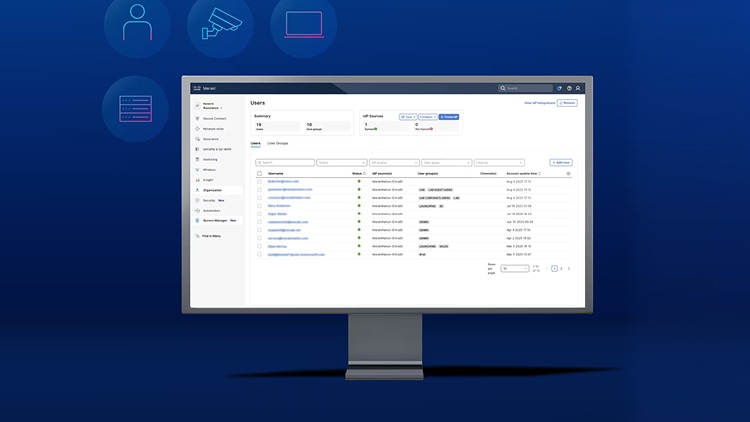Open the Switching icon in sidebar
The height and width of the screenshot is (422, 750).
pyautogui.click(x=197, y=159)
